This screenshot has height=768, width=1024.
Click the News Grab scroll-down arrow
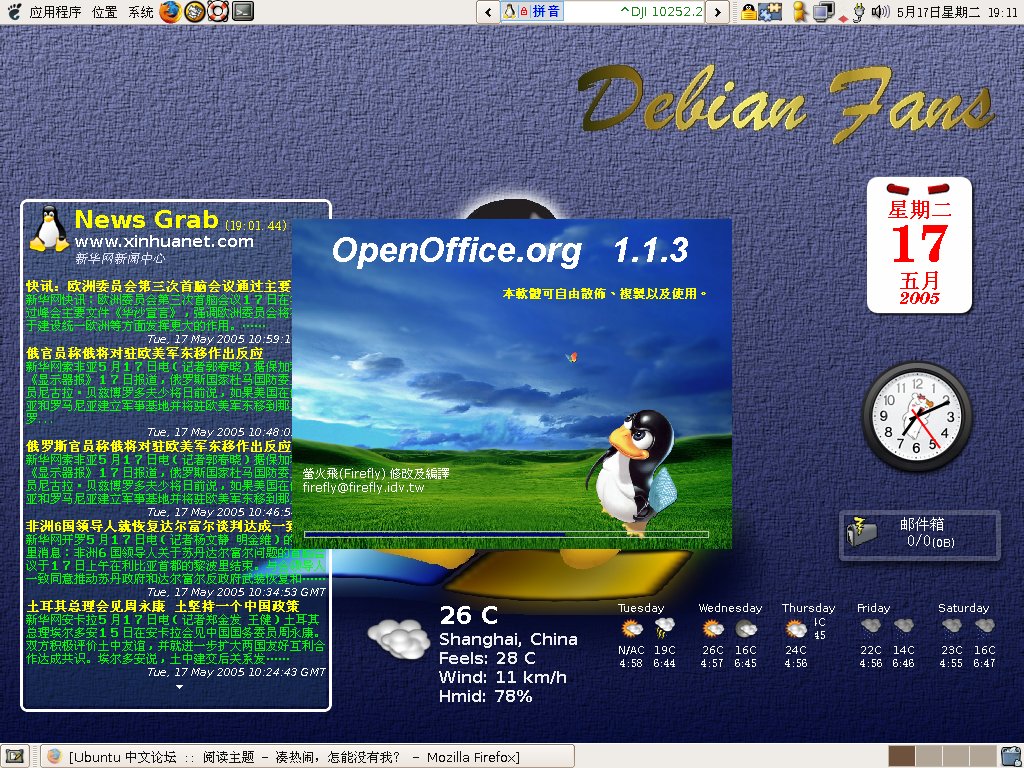tap(179, 687)
